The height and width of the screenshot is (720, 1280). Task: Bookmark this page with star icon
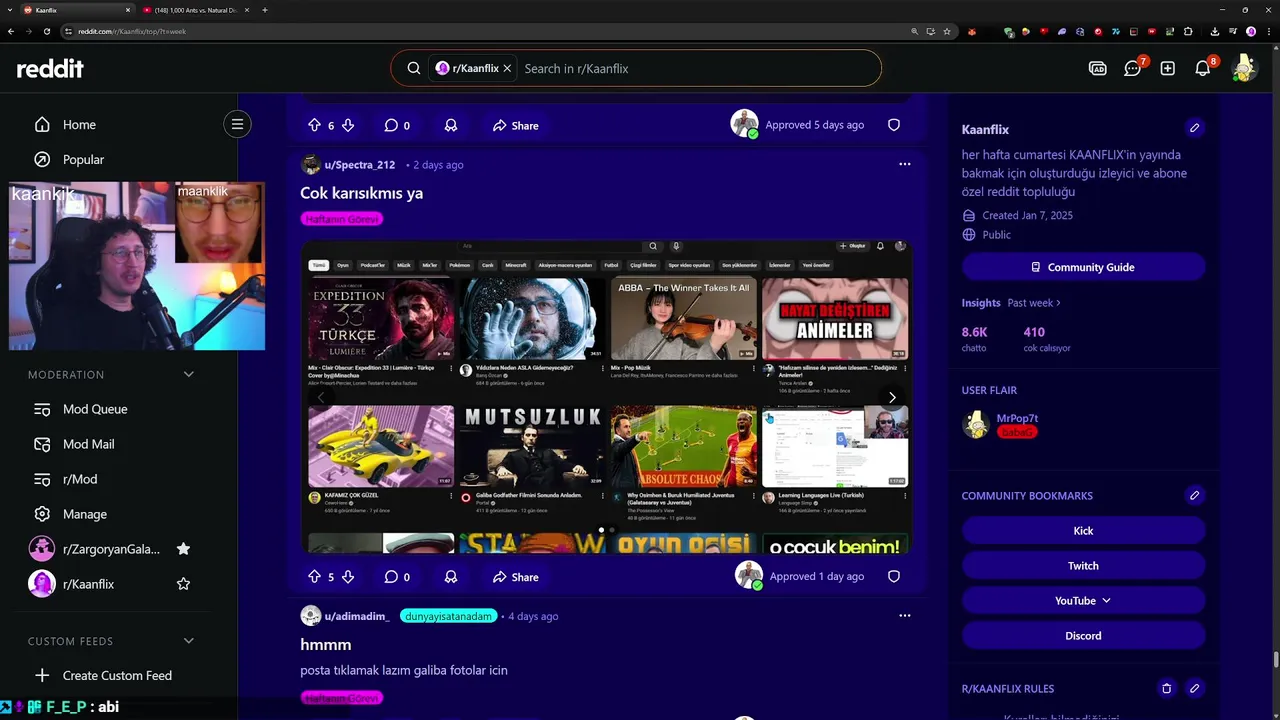coord(947,32)
